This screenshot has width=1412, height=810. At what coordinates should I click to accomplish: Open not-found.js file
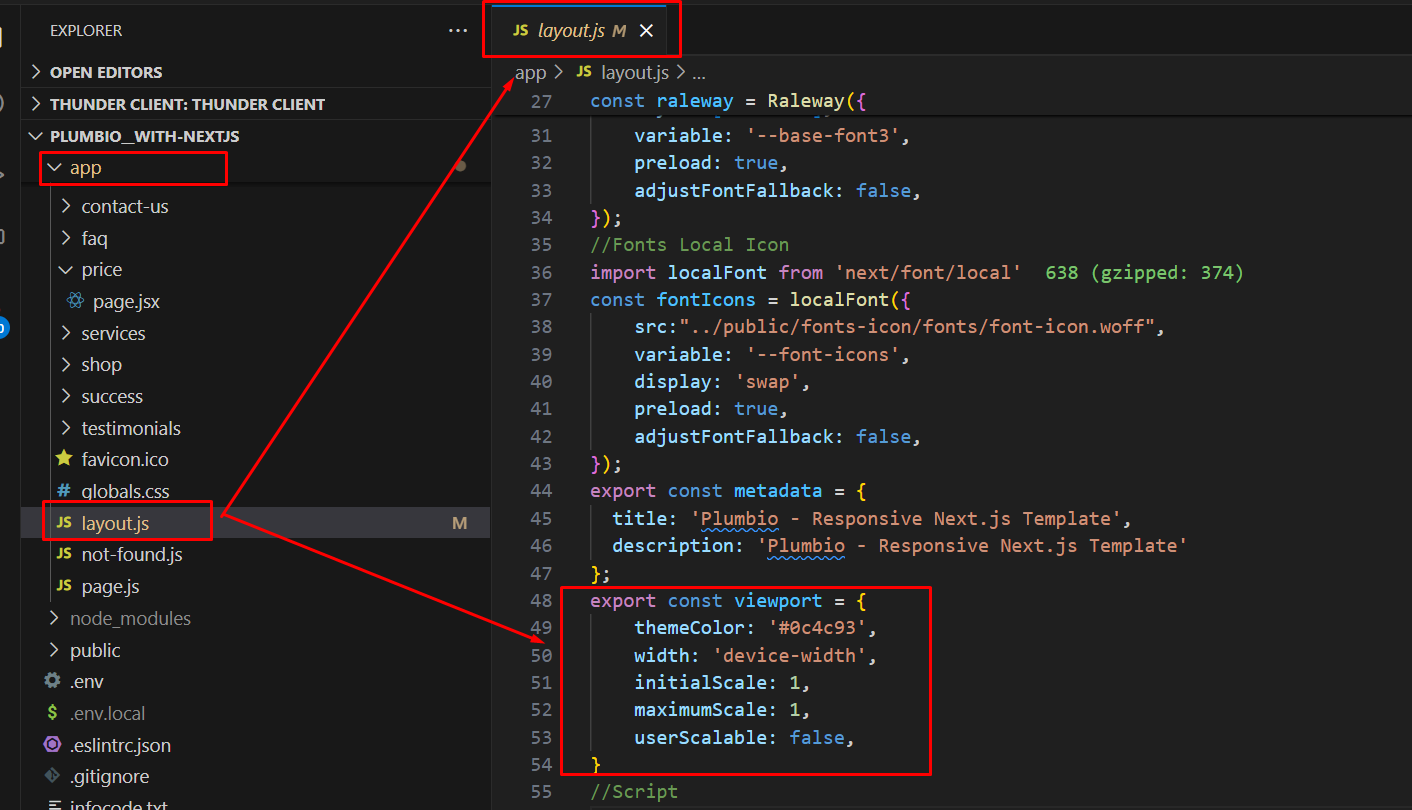[x=132, y=554]
